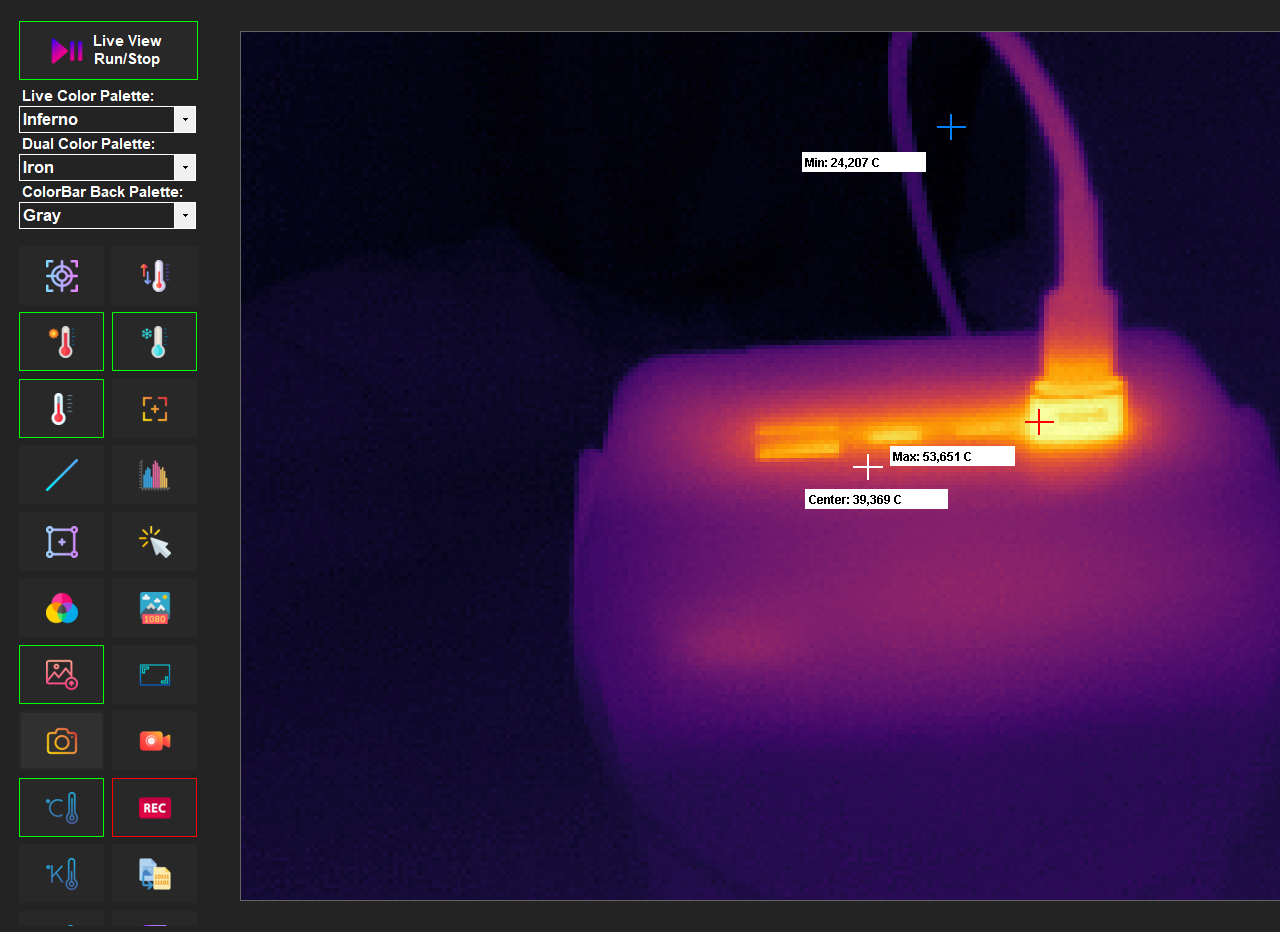
Task: Open the Live Color Palette dropdown
Action: tap(107, 119)
